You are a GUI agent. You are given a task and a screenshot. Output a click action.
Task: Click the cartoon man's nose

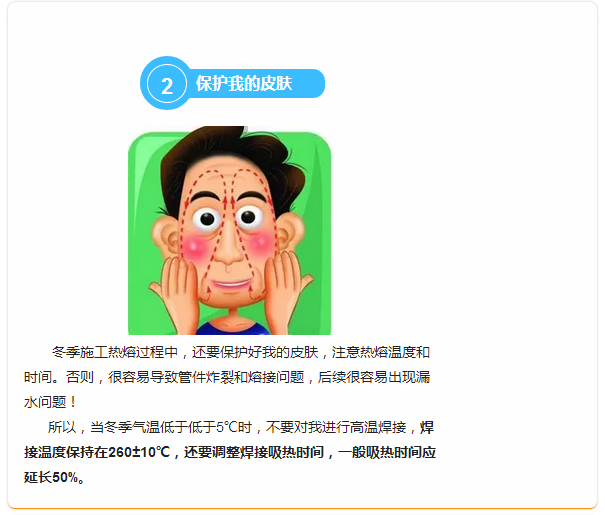[228, 247]
